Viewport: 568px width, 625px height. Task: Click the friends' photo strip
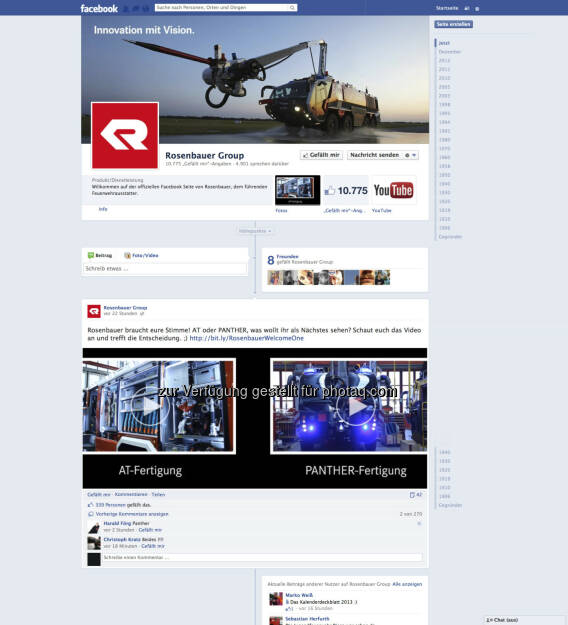328,277
